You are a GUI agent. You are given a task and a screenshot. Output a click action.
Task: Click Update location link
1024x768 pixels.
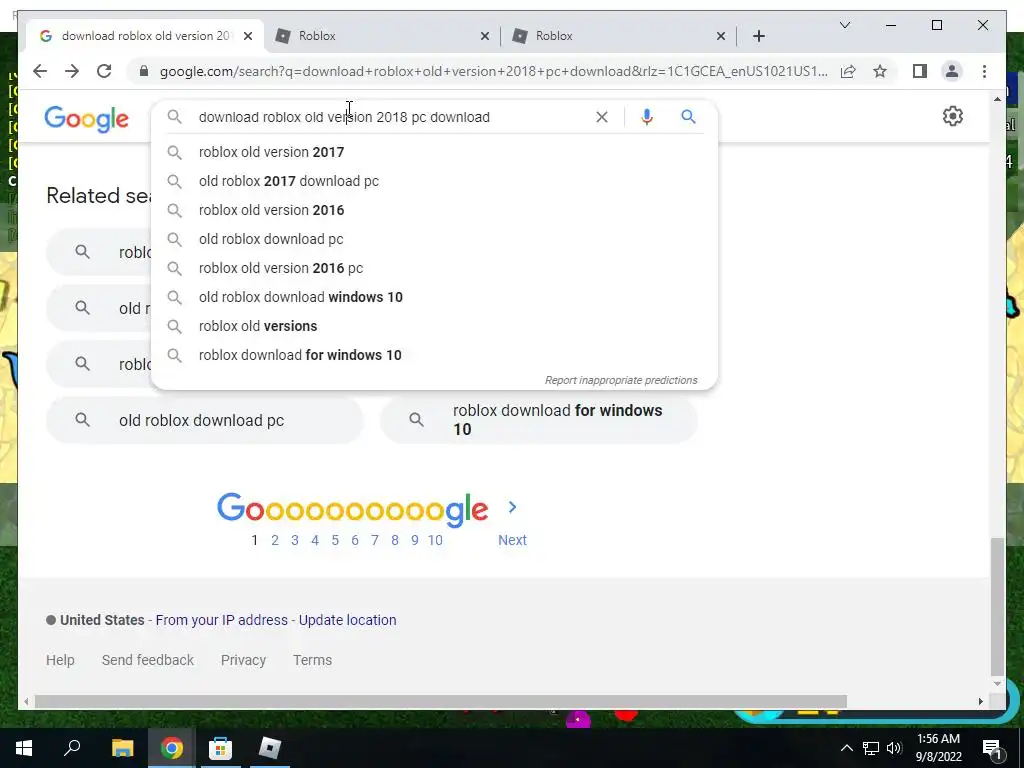click(347, 620)
